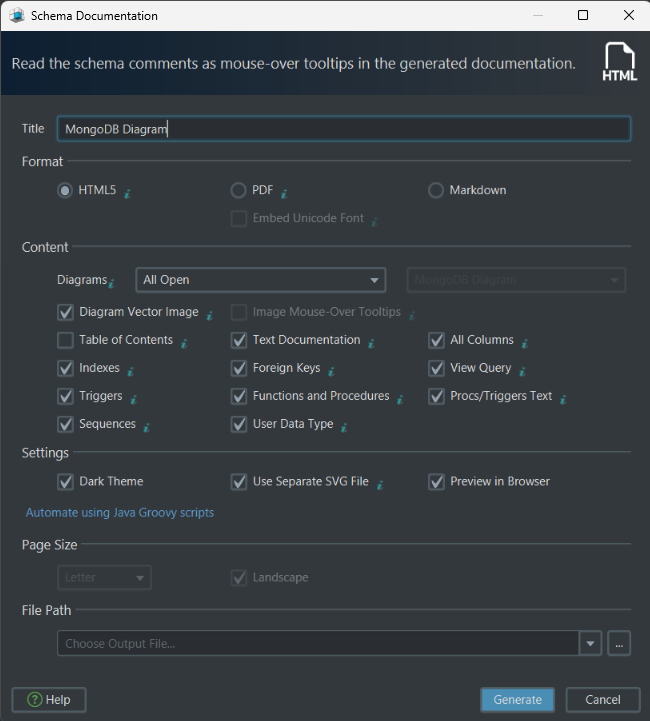Click info icon beside Image Mouse-Over Tooltips
Viewport: 650px width, 721px height.
click(x=412, y=315)
